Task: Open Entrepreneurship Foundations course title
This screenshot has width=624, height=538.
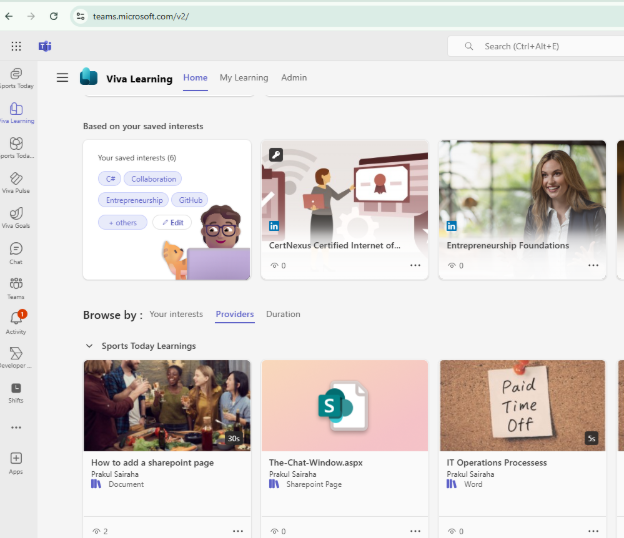Action: (x=508, y=246)
